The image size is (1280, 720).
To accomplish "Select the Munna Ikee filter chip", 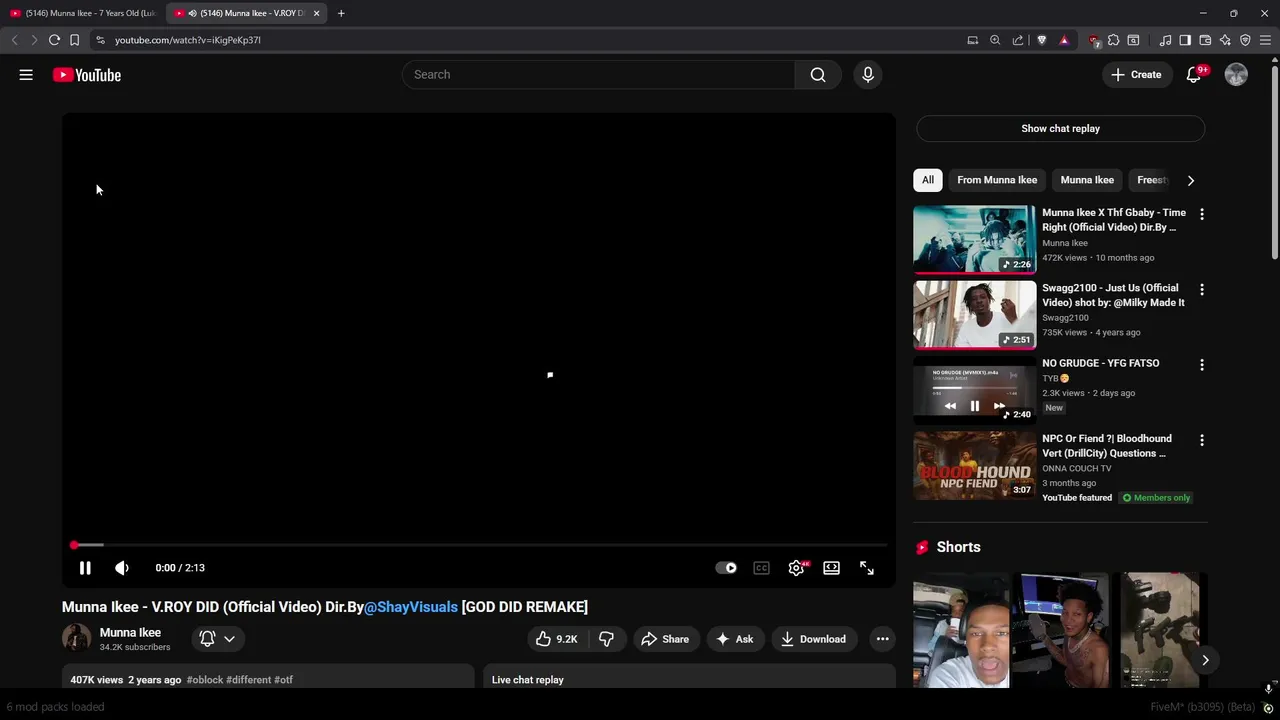I will [1087, 180].
